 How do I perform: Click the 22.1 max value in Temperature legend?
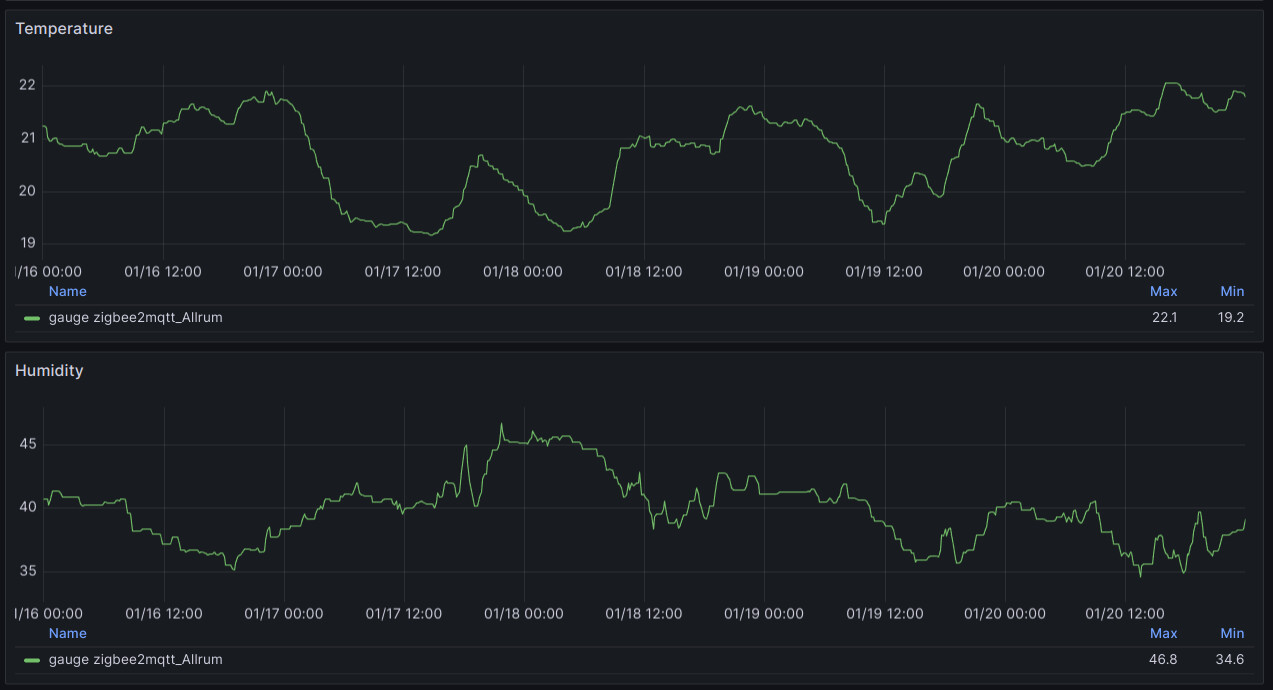(1164, 318)
